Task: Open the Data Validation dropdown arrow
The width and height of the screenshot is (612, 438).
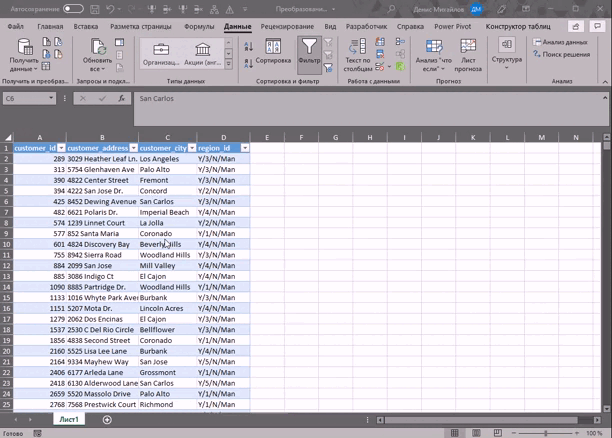Action: (389, 67)
